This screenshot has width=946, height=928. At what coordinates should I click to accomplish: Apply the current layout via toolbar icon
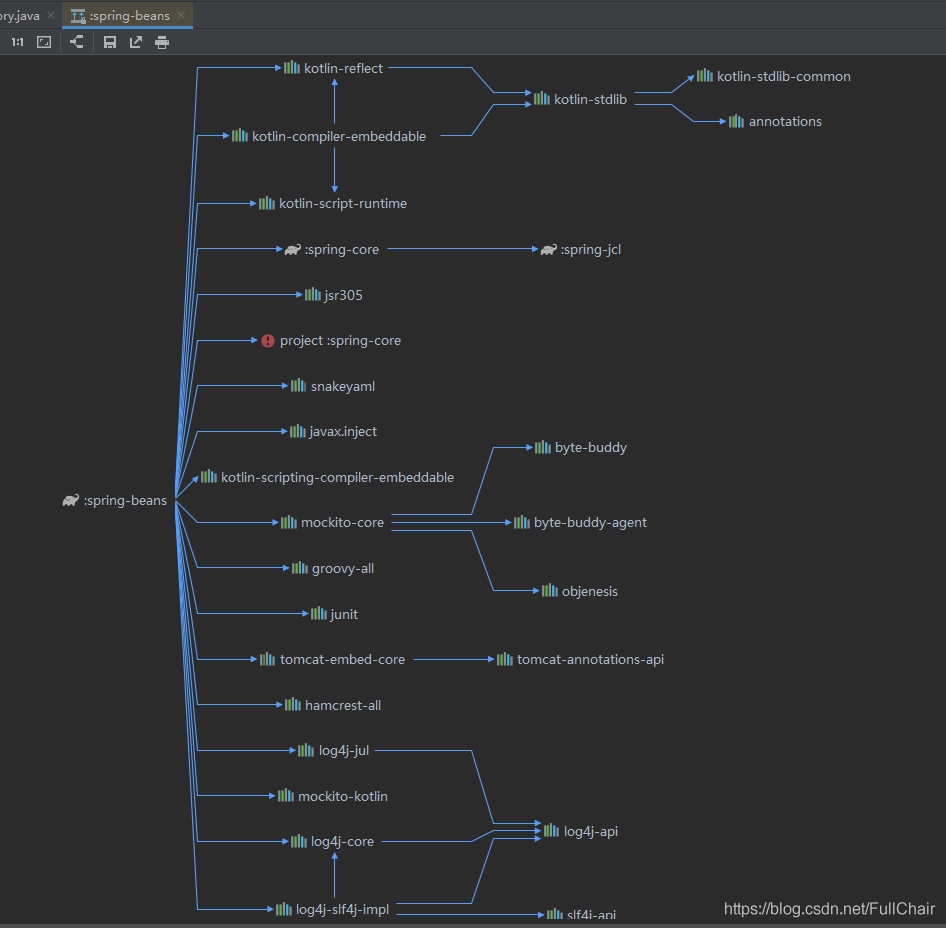click(x=77, y=42)
